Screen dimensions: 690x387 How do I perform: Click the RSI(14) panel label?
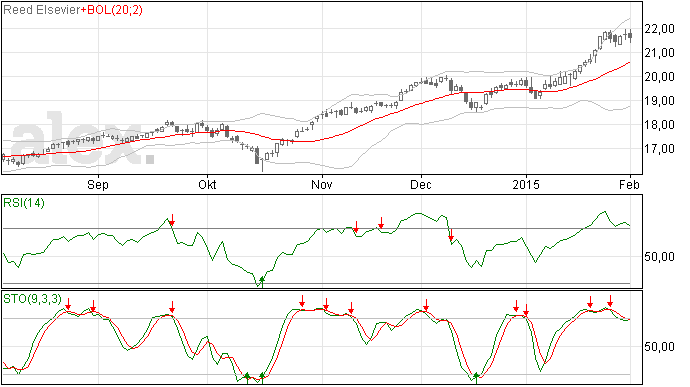pos(24,203)
